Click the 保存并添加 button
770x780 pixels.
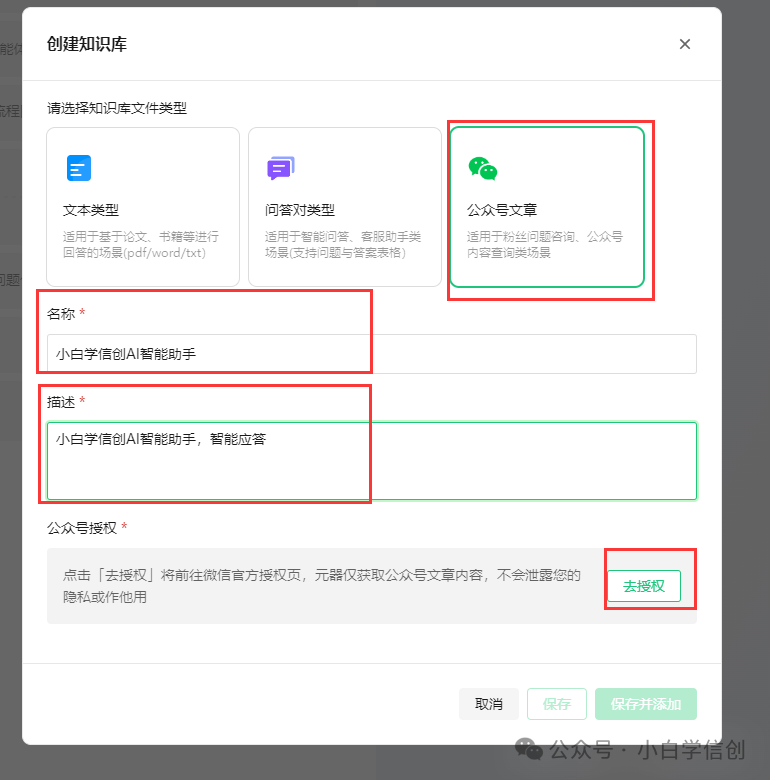tap(646, 704)
